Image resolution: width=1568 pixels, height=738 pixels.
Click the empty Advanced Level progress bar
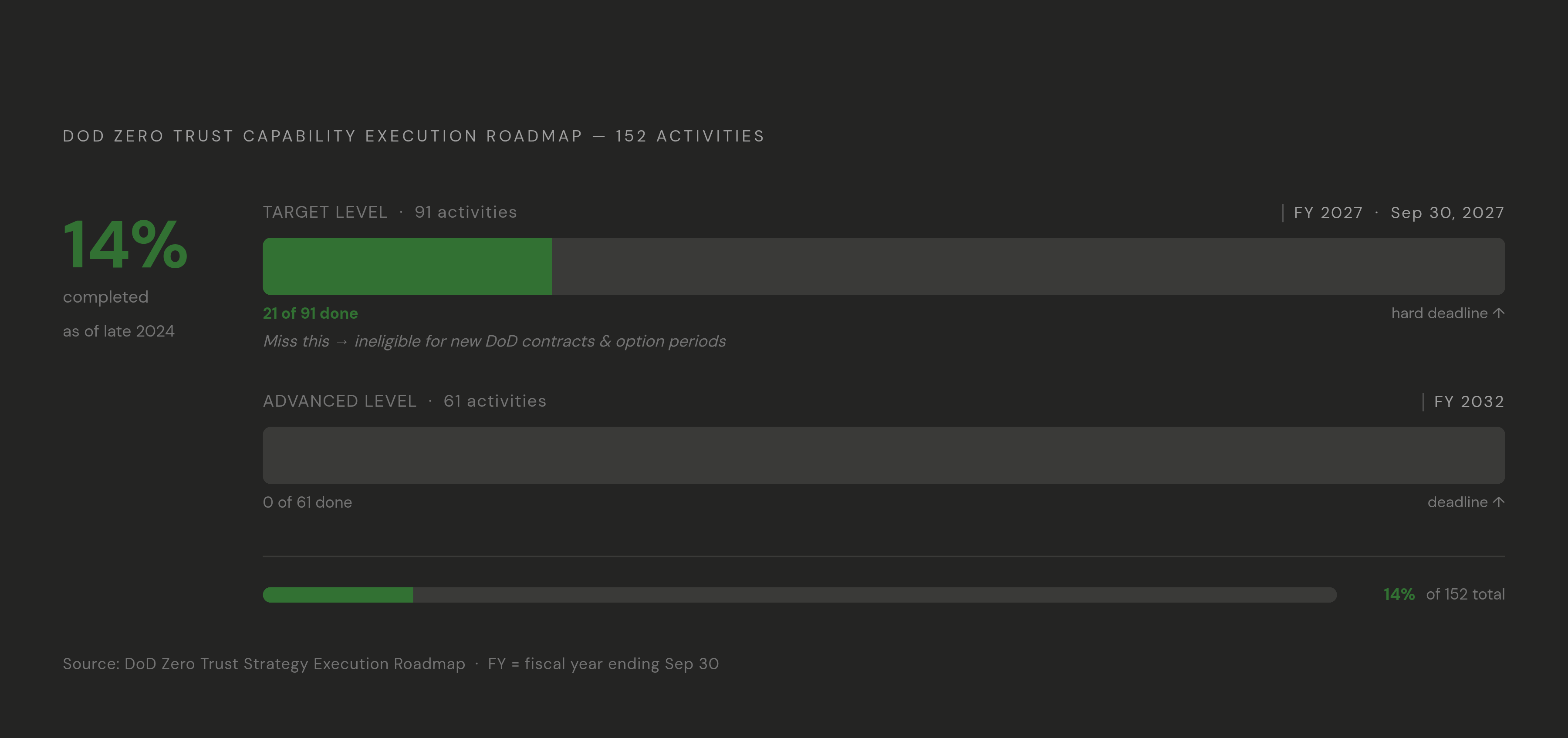coord(884,455)
